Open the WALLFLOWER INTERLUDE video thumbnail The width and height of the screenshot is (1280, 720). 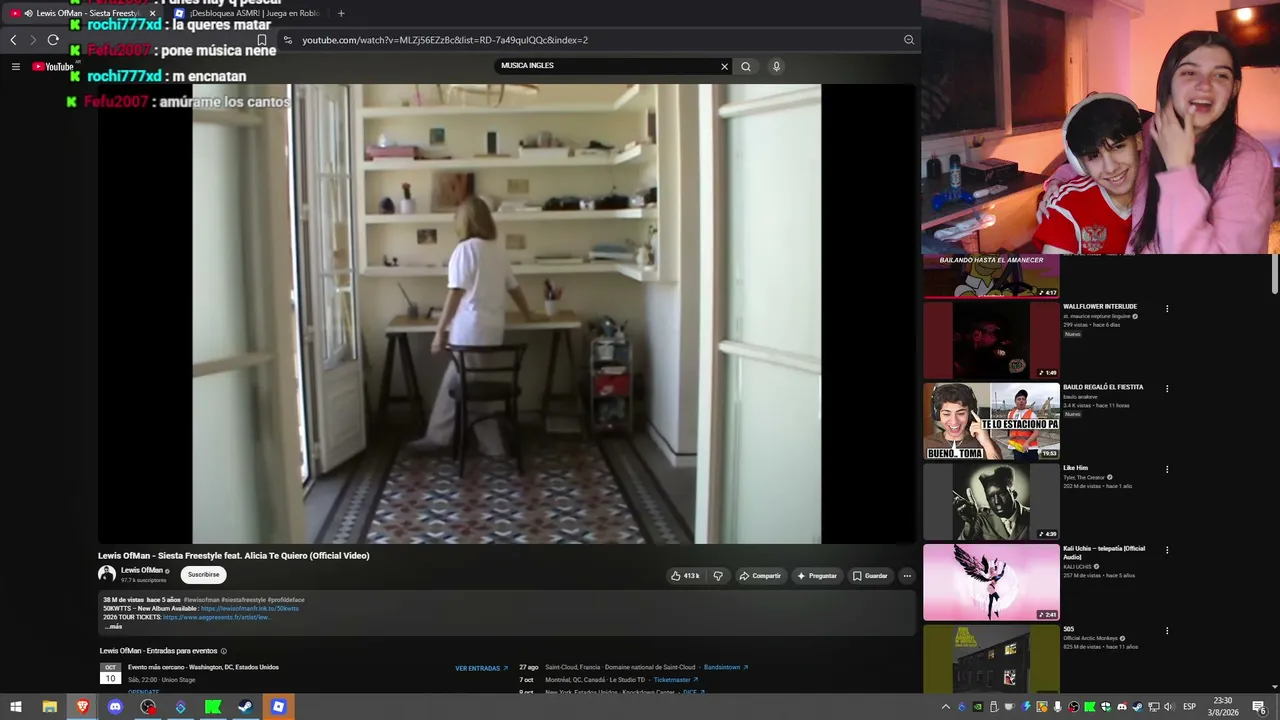[x=991, y=340]
